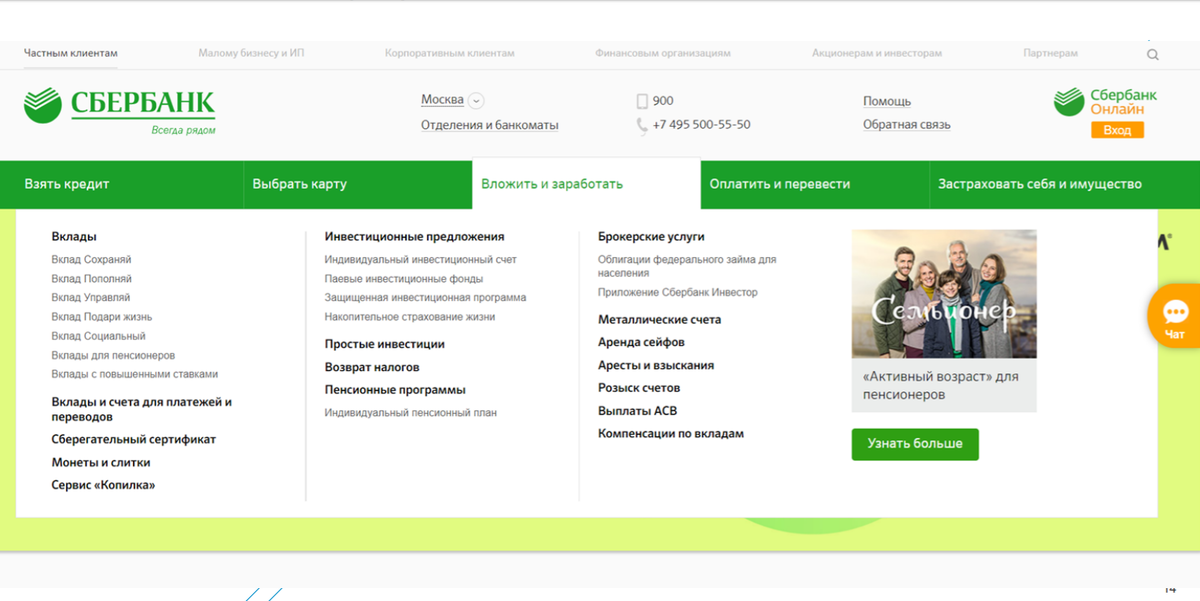Click phone number +7 495 500-55-50

coord(701,125)
